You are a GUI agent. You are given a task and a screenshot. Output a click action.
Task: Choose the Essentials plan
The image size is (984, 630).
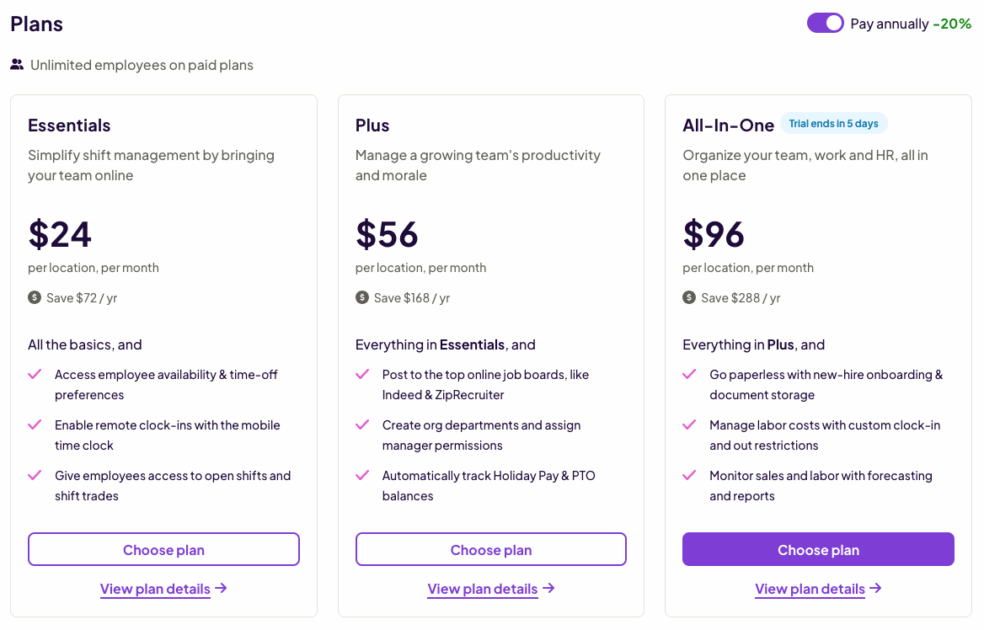click(163, 549)
